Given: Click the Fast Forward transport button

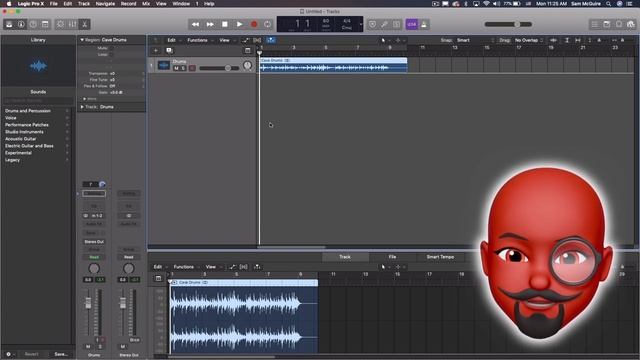Looking at the screenshot, I should (210, 24).
